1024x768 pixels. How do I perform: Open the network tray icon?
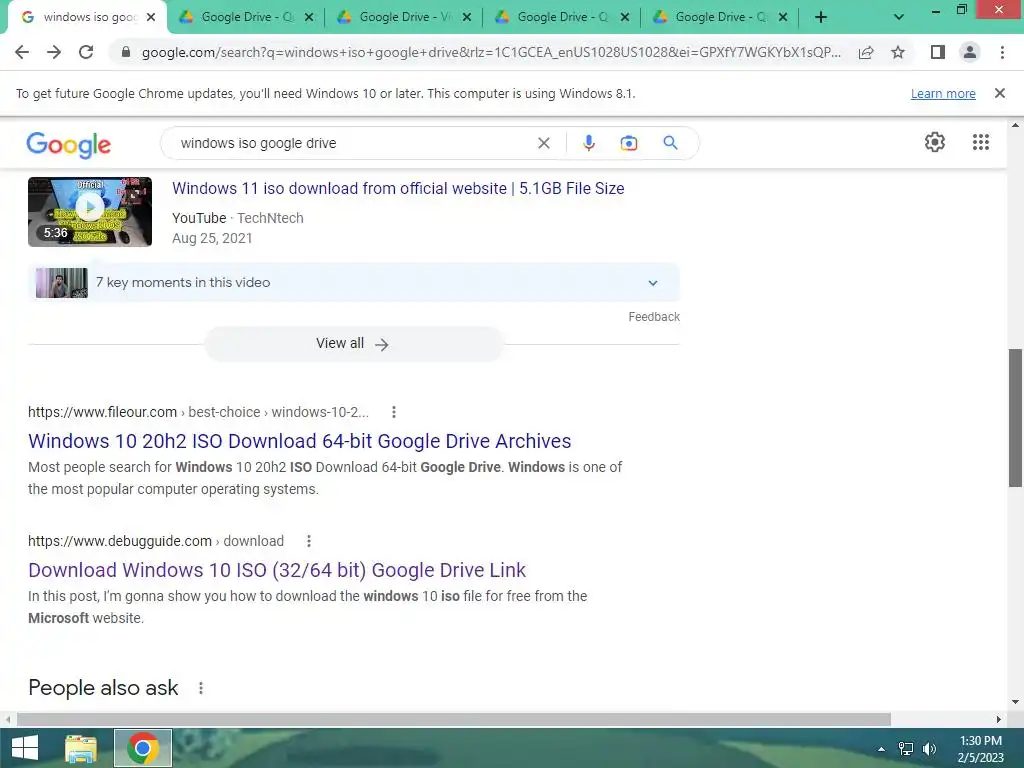[906, 749]
